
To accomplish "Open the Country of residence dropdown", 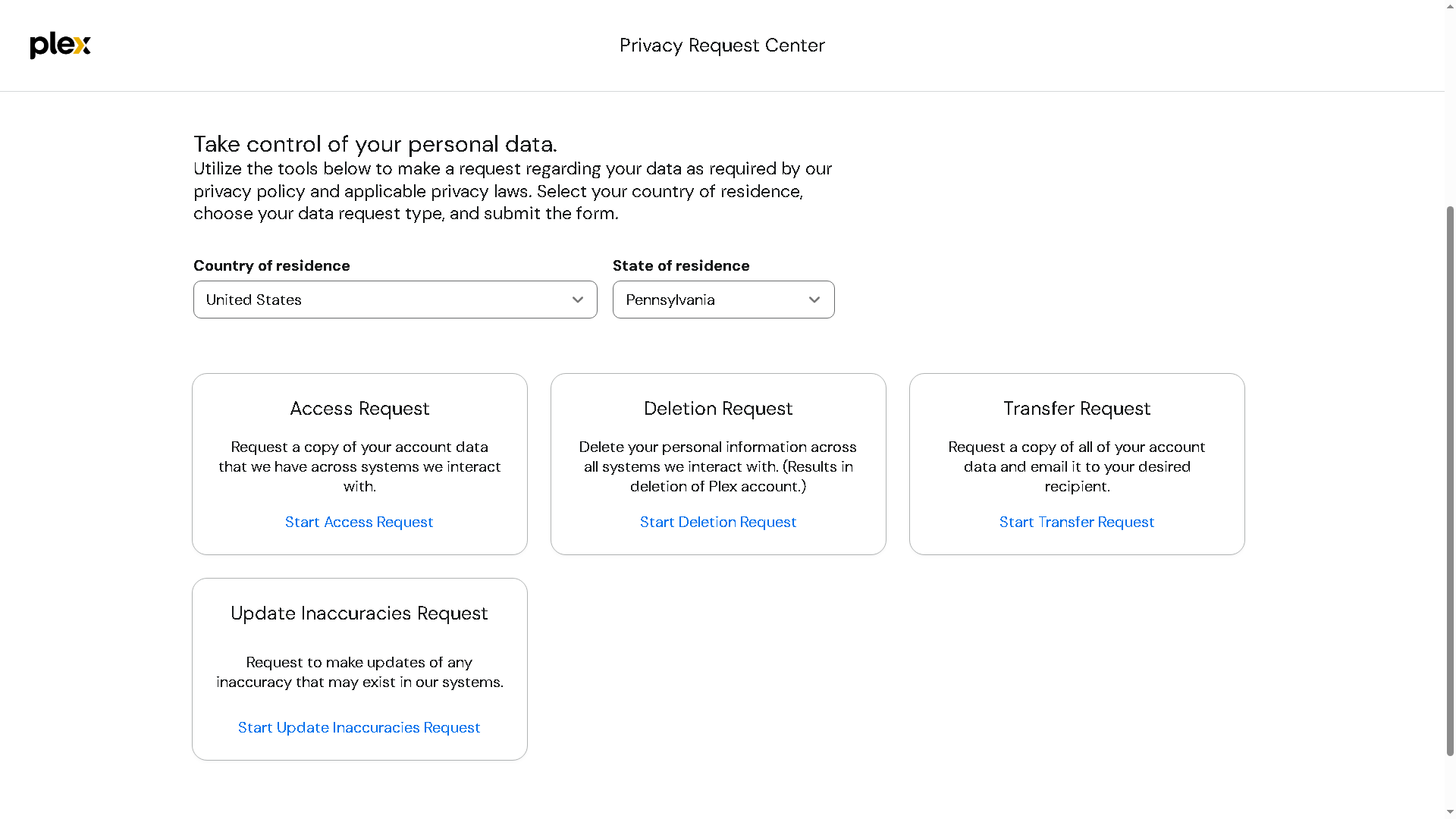I will [x=379, y=300].
